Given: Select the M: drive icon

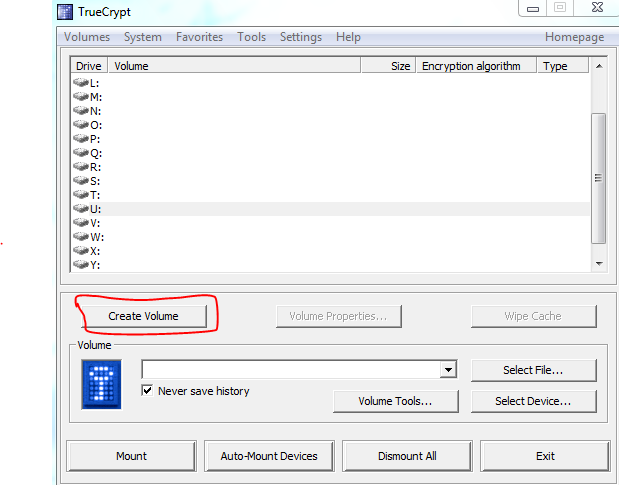Looking at the screenshot, I should [x=81, y=96].
